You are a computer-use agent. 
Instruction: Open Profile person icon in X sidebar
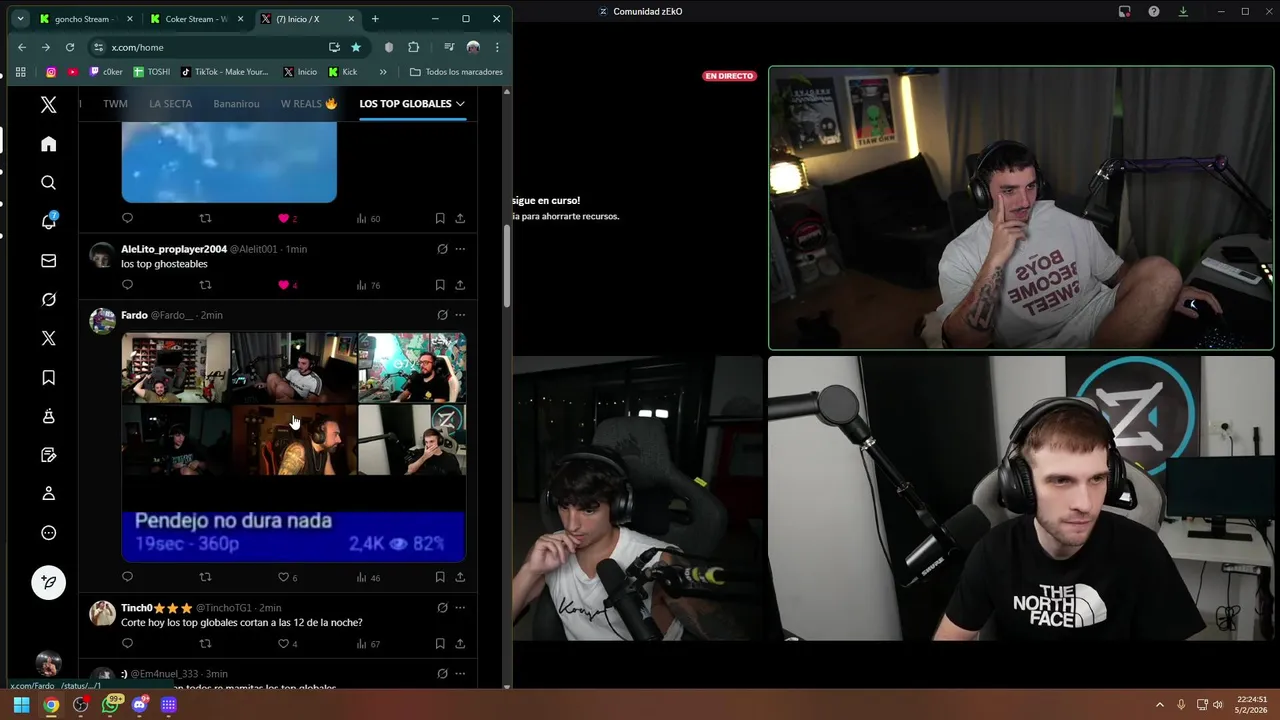(x=48, y=494)
